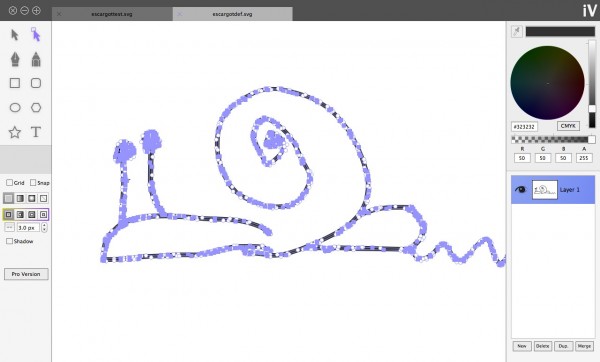600x362 pixels.
Task: Select the purple node edit arrow tool
Action: pos(36,34)
